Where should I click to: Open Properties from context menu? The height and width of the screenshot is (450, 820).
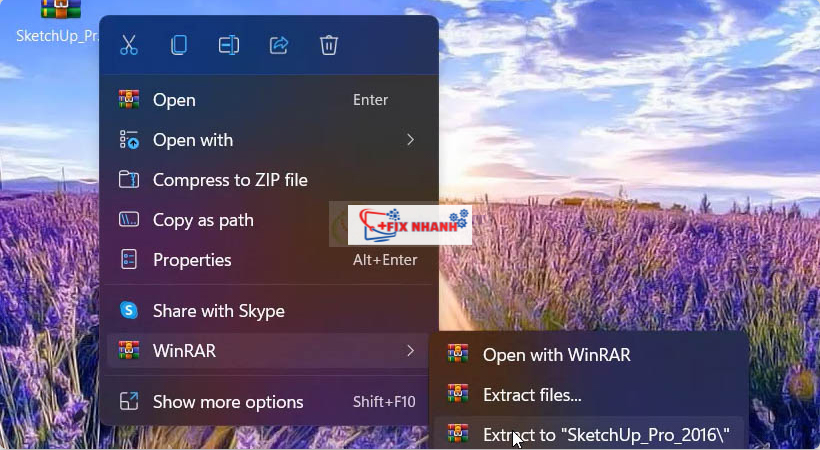pos(268,260)
